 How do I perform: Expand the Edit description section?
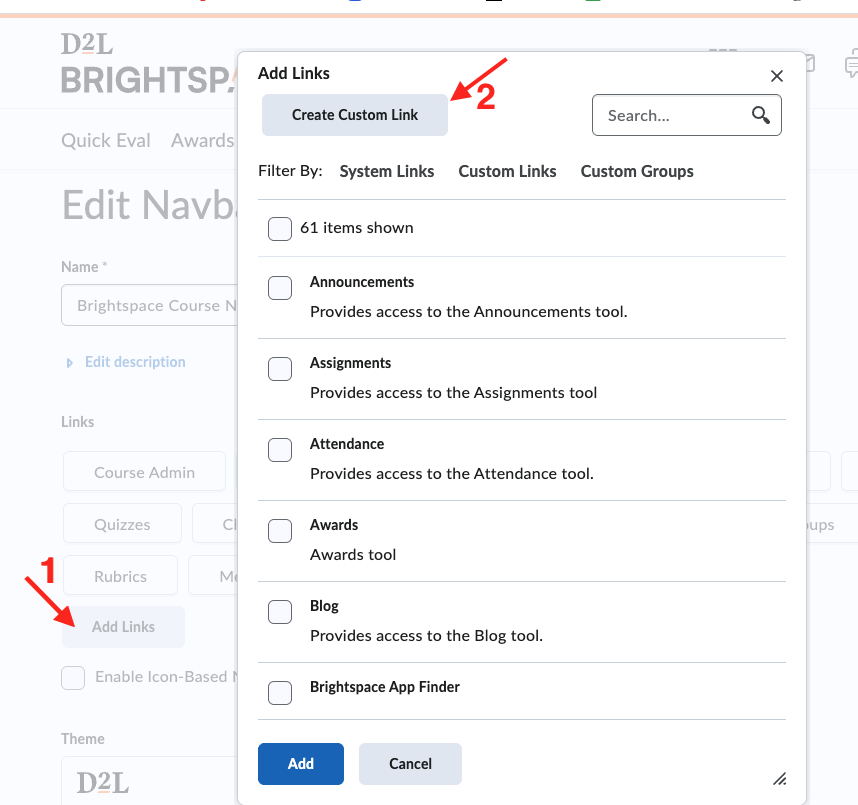126,362
